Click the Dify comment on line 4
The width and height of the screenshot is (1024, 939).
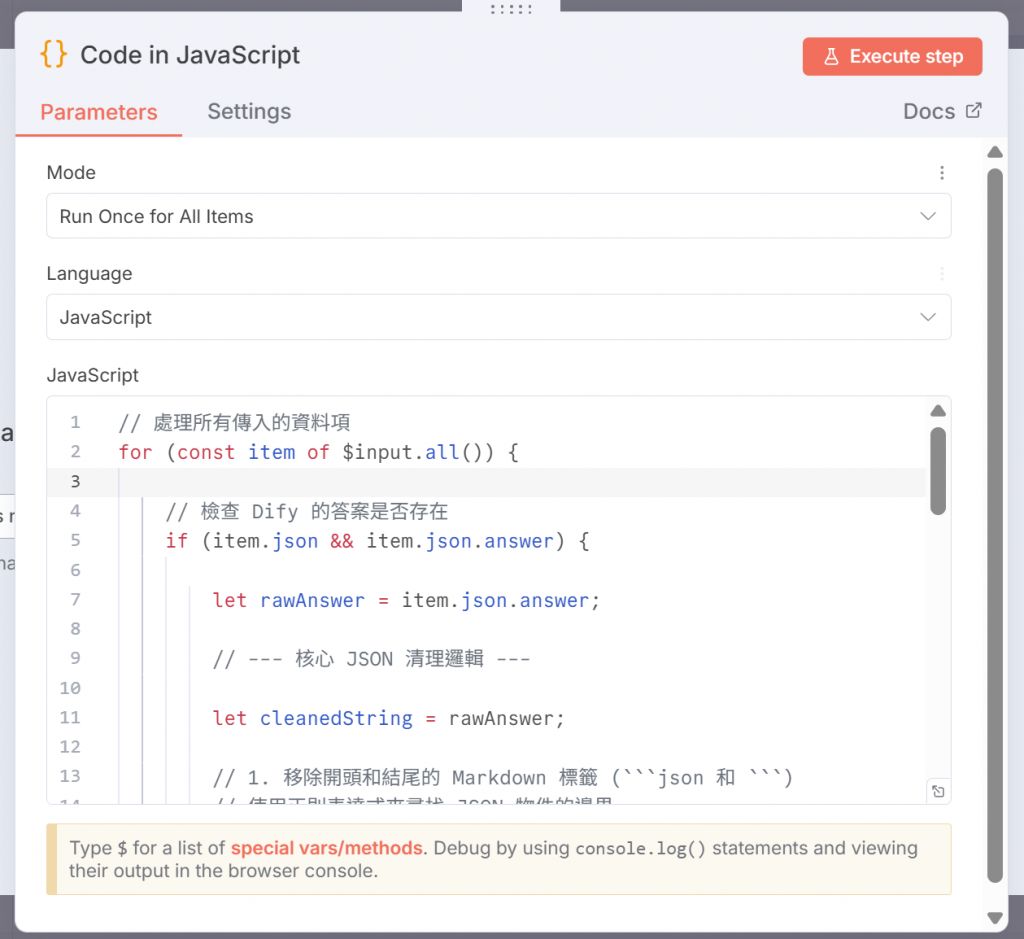(306, 511)
